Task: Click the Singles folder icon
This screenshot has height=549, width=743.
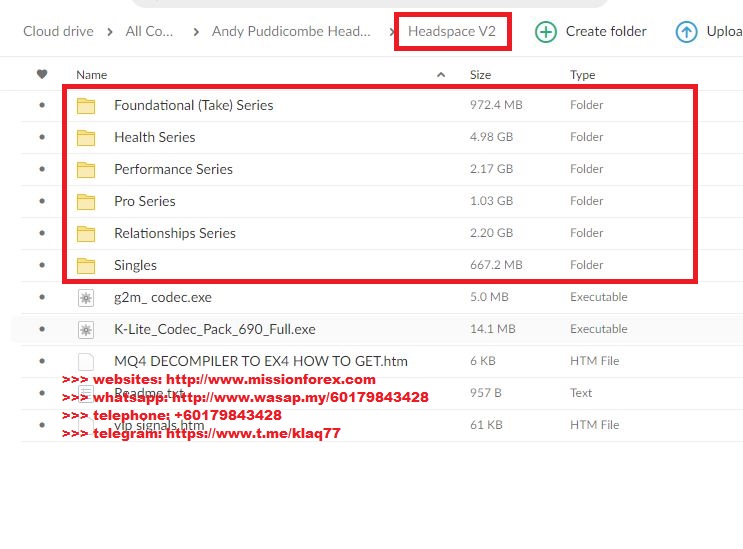Action: point(86,266)
